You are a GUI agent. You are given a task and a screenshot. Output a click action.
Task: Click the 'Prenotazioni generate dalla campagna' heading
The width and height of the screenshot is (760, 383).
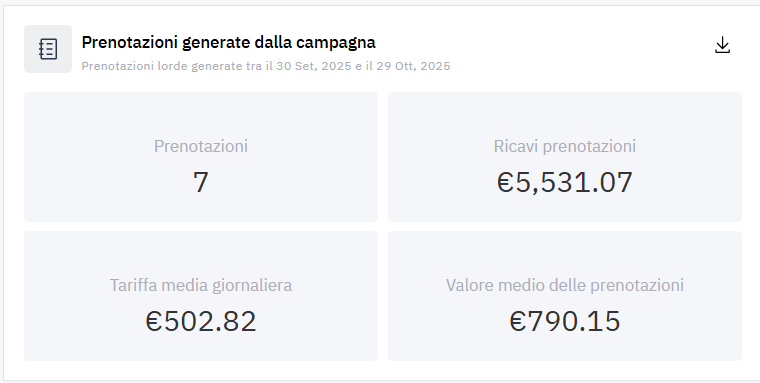[228, 42]
